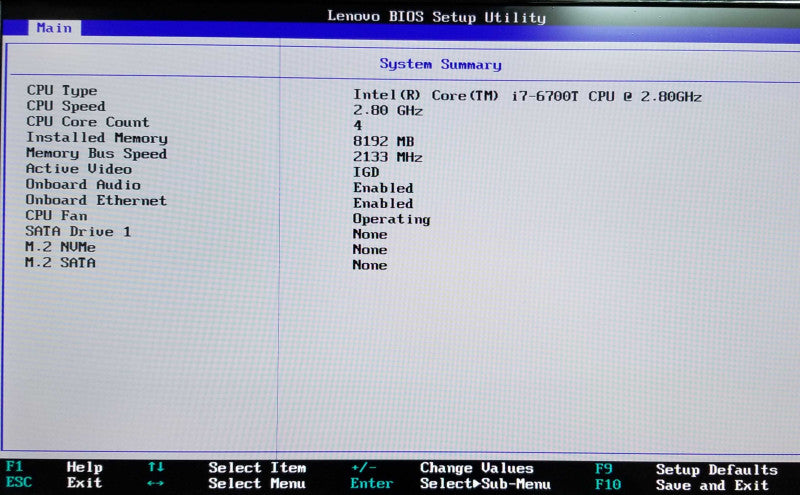
Task: Click the Select Item footer label
Action: tap(257, 467)
